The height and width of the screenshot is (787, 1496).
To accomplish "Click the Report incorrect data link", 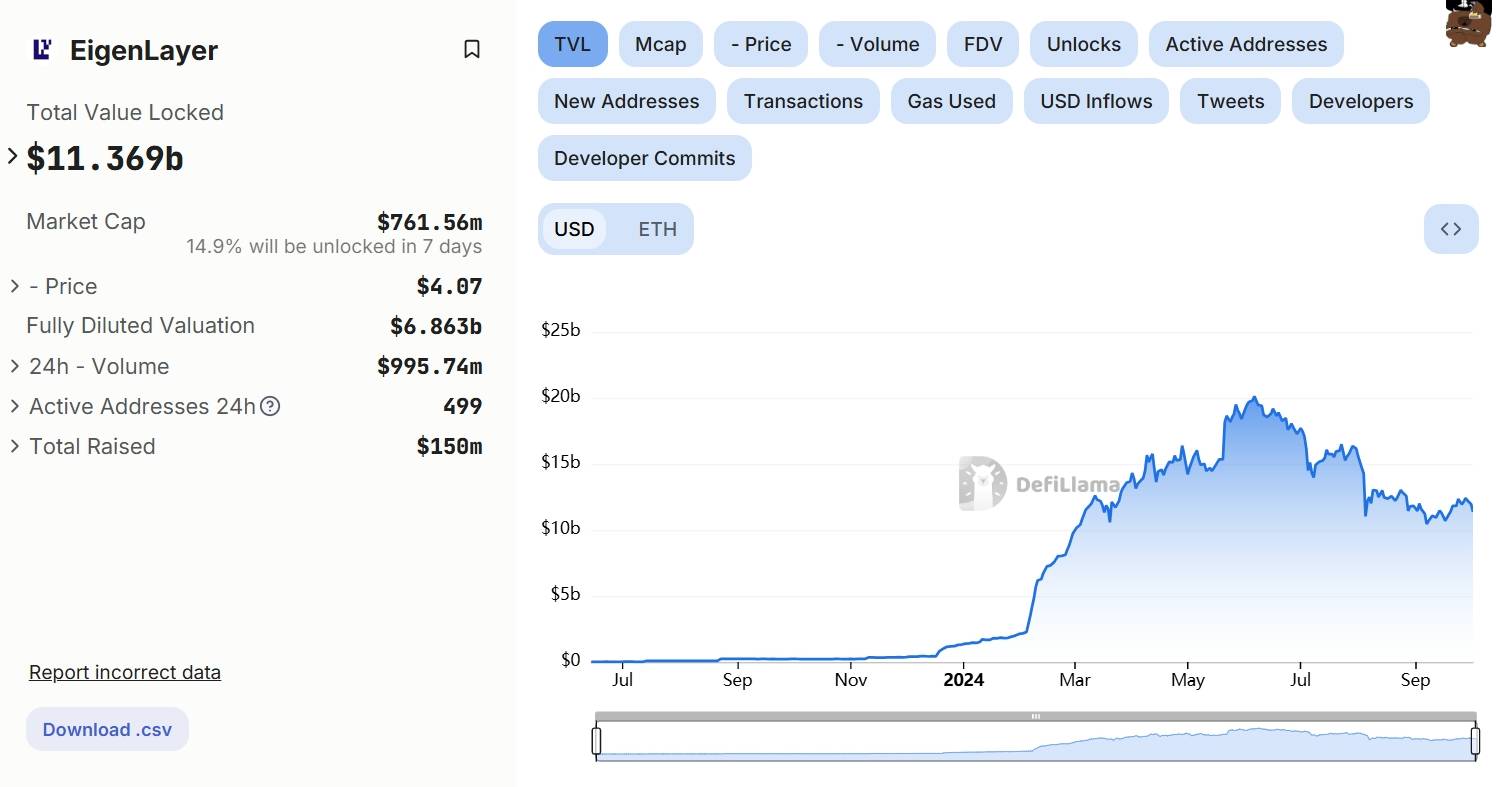I will (125, 672).
